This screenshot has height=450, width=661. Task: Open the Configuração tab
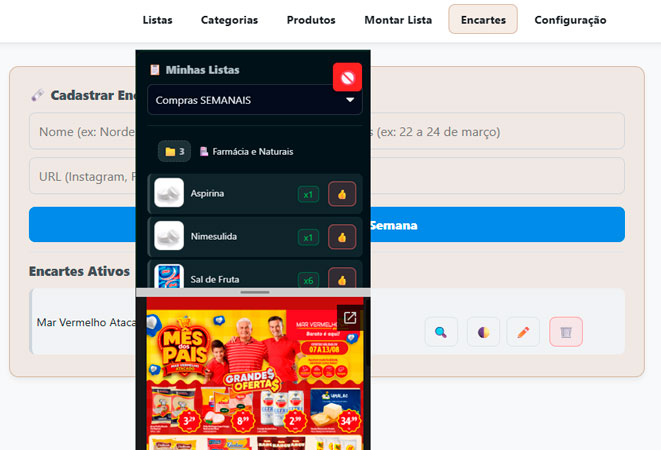click(x=570, y=20)
